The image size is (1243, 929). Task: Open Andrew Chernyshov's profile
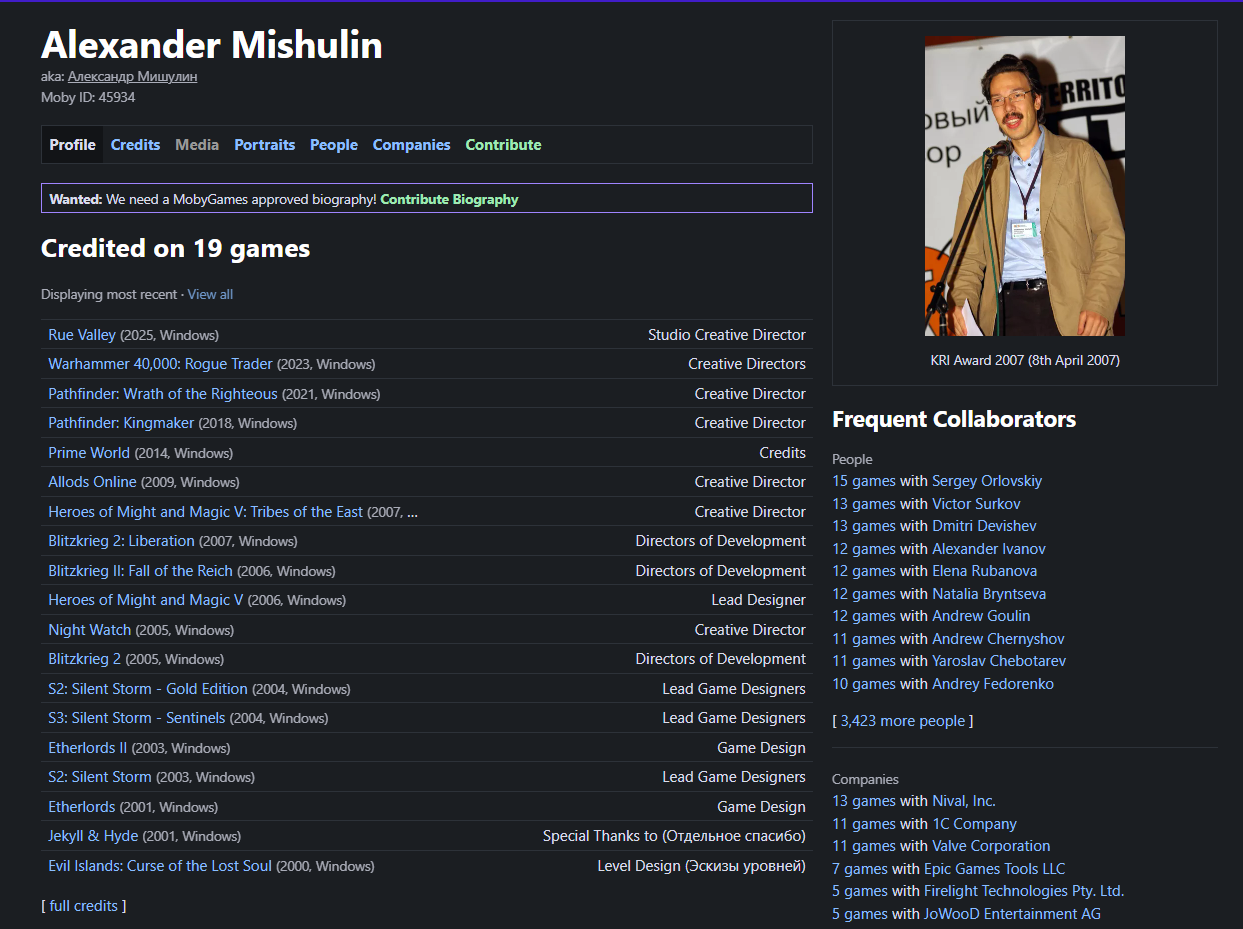point(998,639)
